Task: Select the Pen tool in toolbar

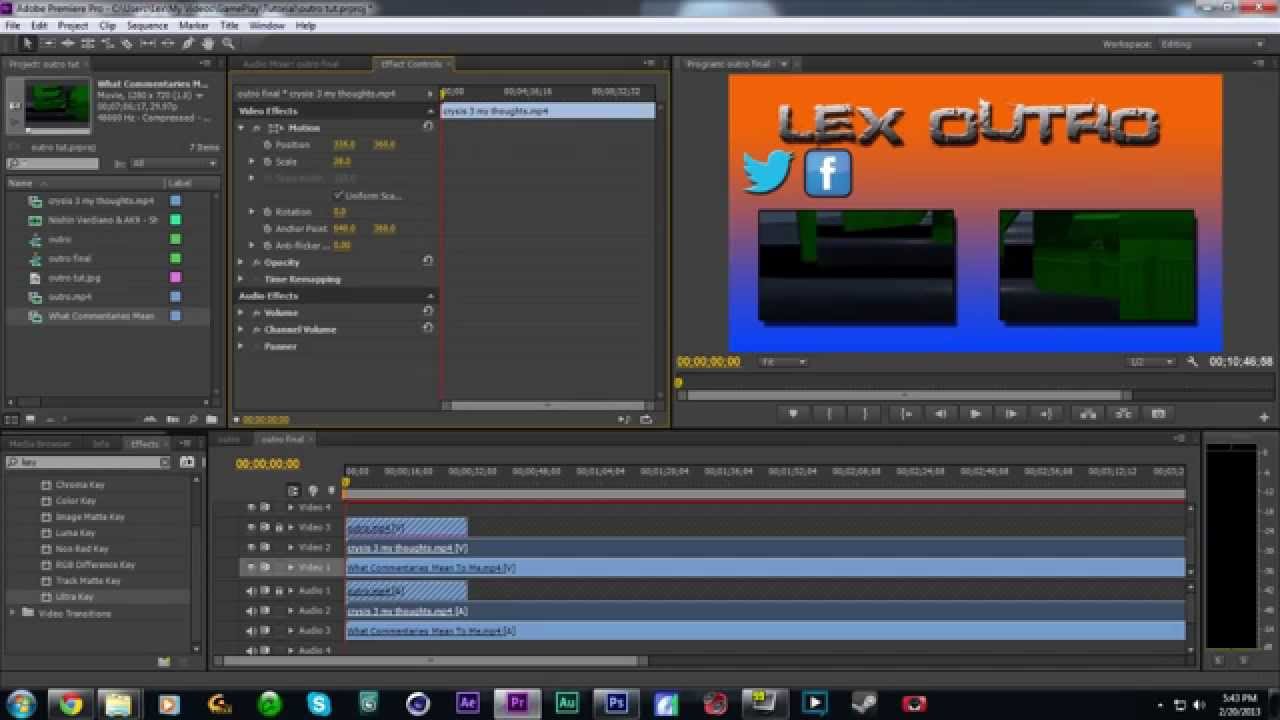Action: tap(188, 43)
